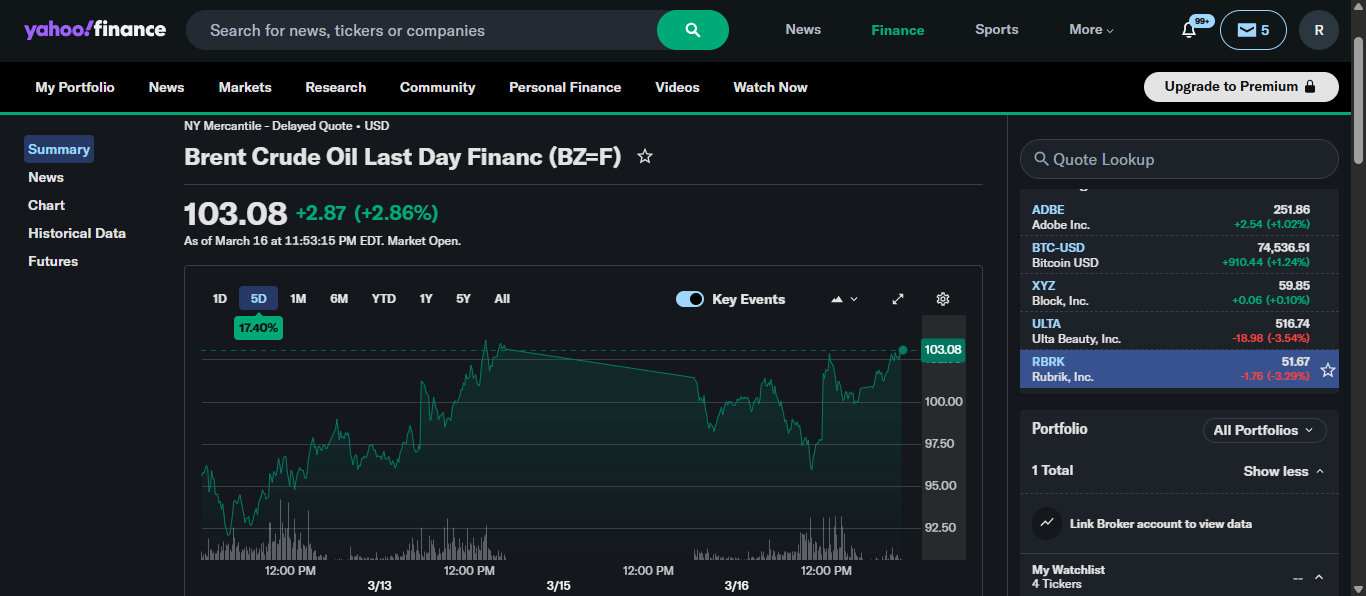Open Watch Now

[x=770, y=87]
